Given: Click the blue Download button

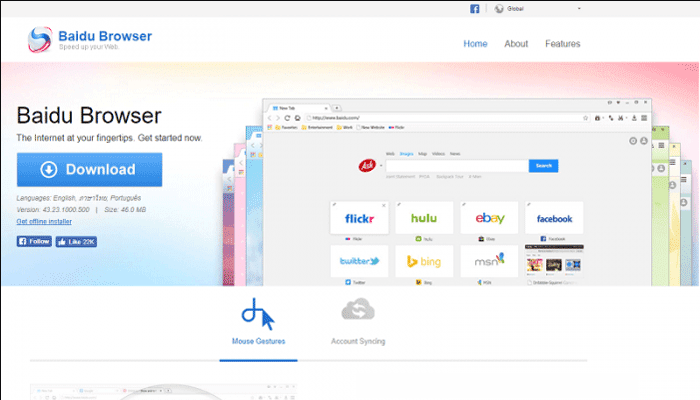Looking at the screenshot, I should (x=89, y=170).
